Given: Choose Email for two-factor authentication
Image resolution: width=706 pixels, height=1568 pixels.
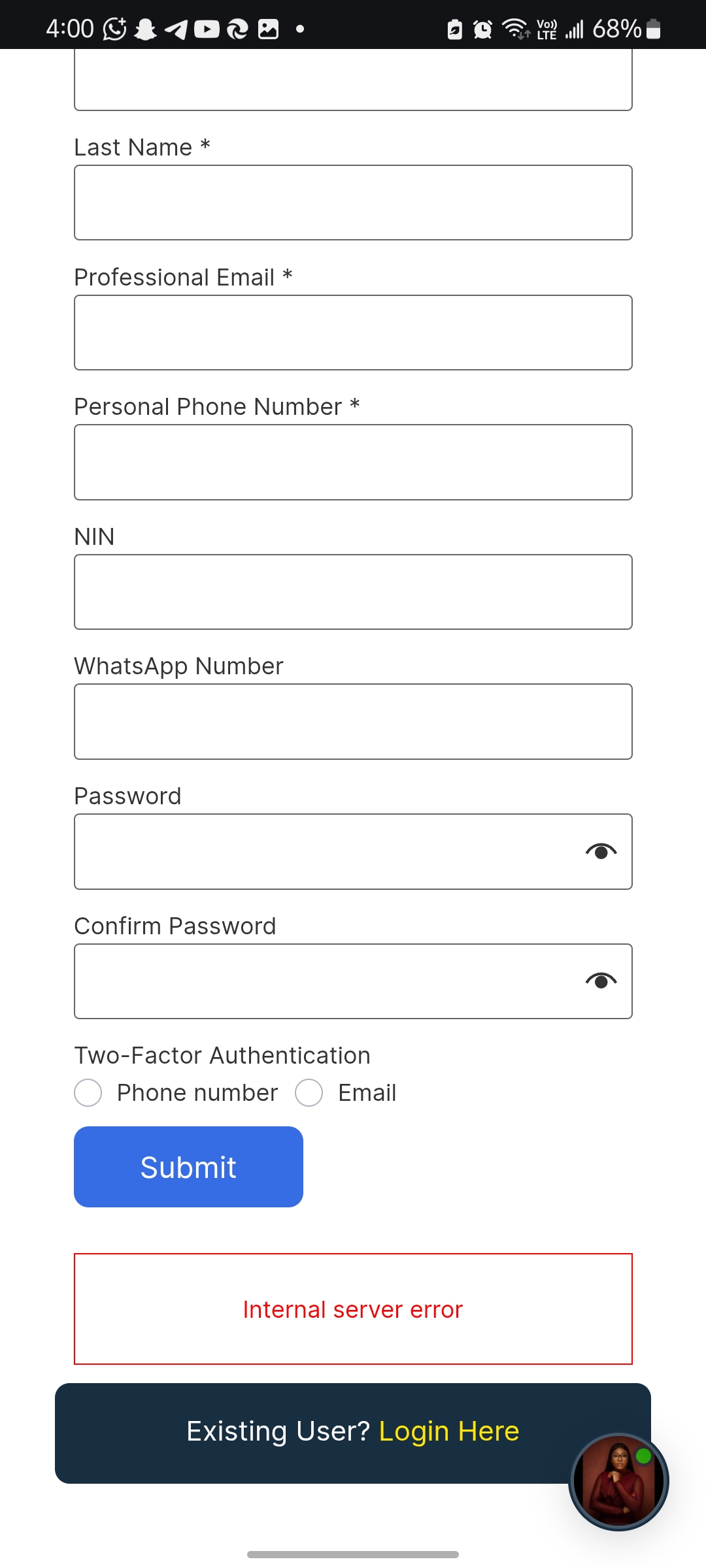Looking at the screenshot, I should click(x=309, y=1092).
